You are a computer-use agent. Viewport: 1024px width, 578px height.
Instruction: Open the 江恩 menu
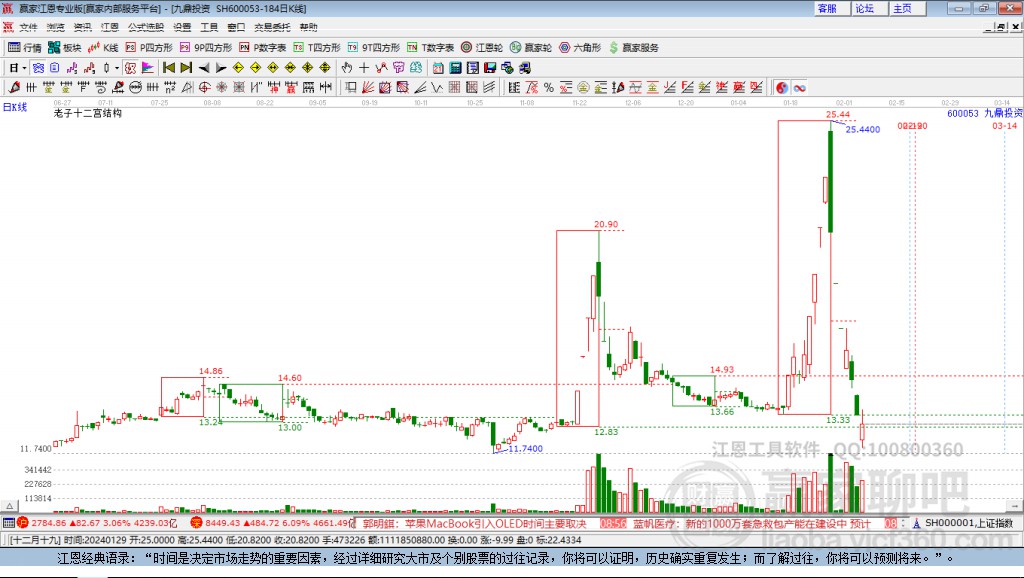click(110, 27)
